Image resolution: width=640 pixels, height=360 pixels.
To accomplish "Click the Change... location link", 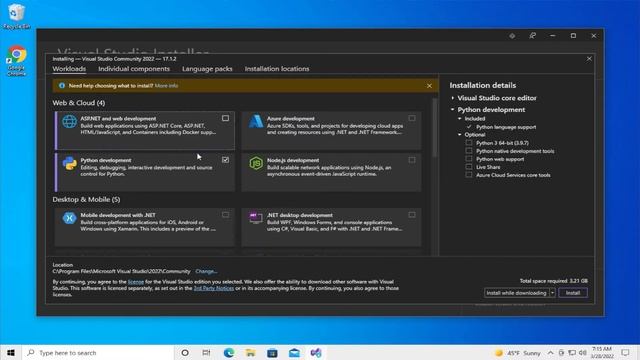I will [206, 271].
